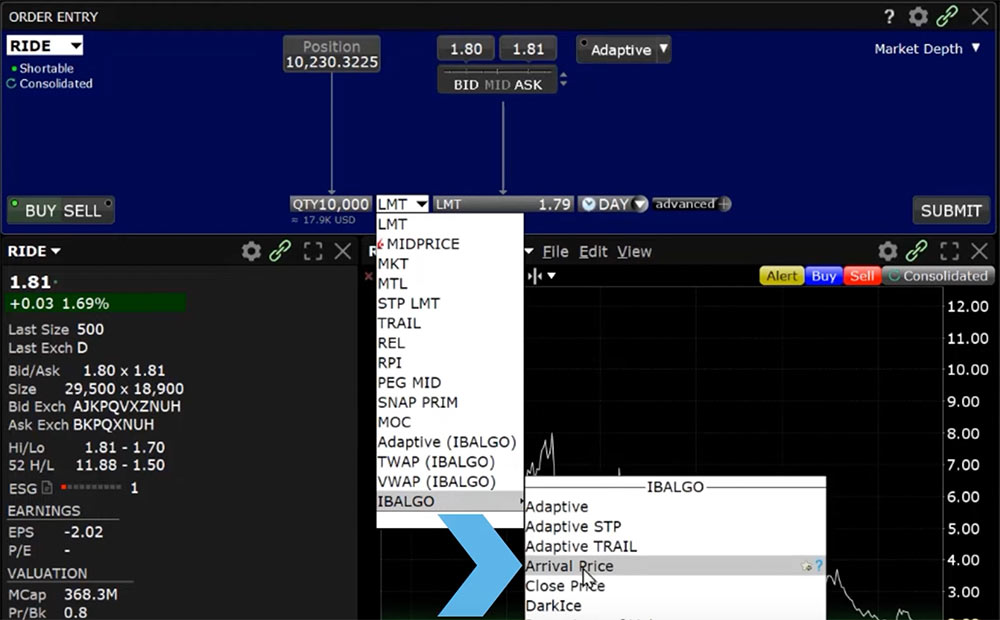
Task: Choose Close Price in IBALGO submenu
Action: (675, 586)
